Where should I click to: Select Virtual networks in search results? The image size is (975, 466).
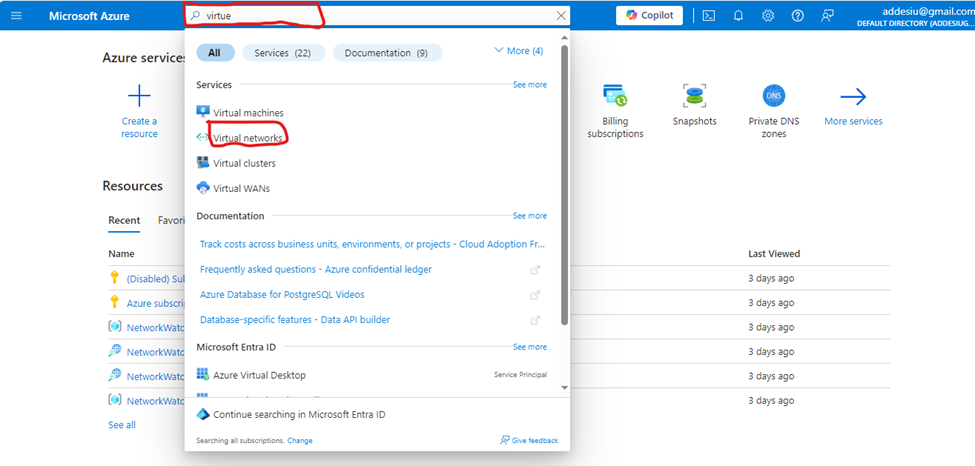coord(247,137)
